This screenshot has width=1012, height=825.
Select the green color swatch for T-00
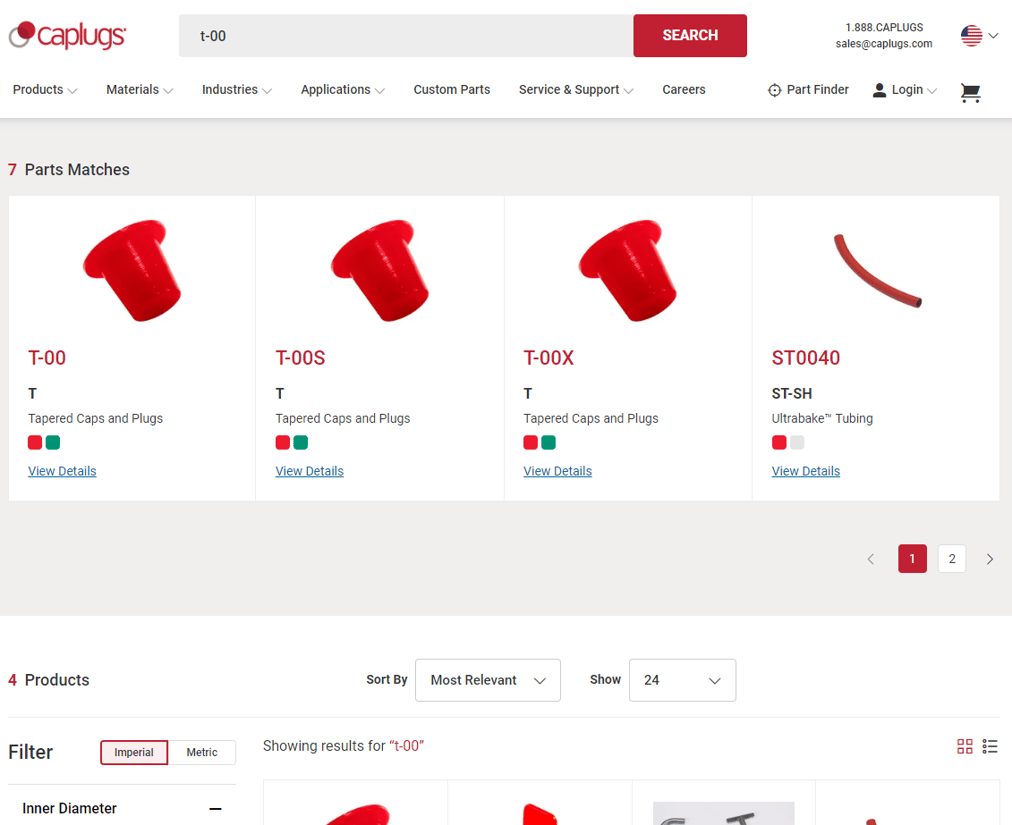53,443
